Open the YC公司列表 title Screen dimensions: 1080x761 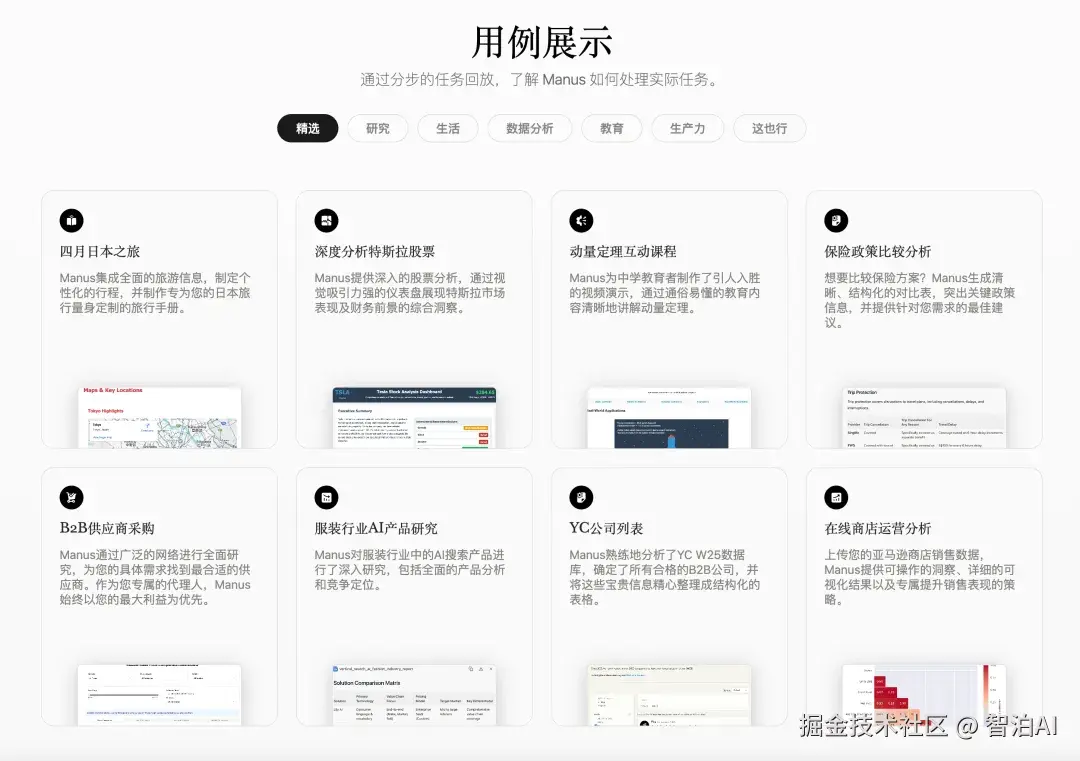(606, 528)
